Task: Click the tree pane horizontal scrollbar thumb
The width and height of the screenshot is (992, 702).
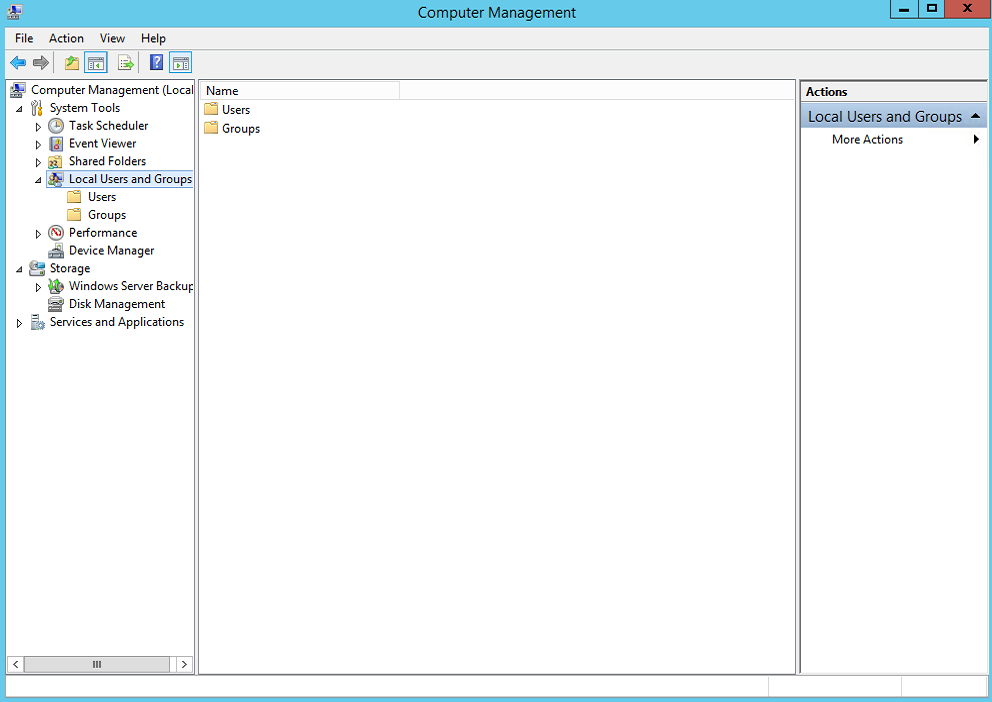Action: [x=97, y=664]
